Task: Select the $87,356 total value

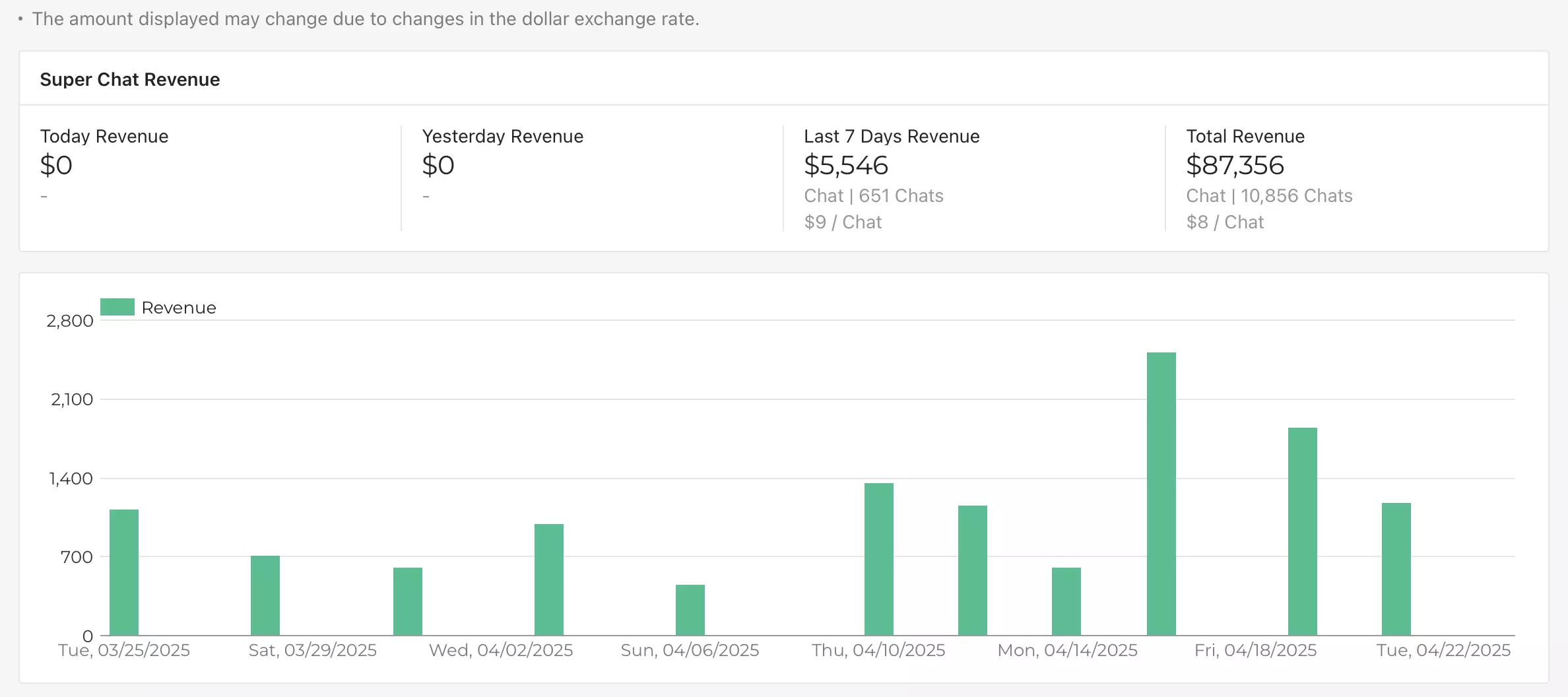Action: point(1235,165)
